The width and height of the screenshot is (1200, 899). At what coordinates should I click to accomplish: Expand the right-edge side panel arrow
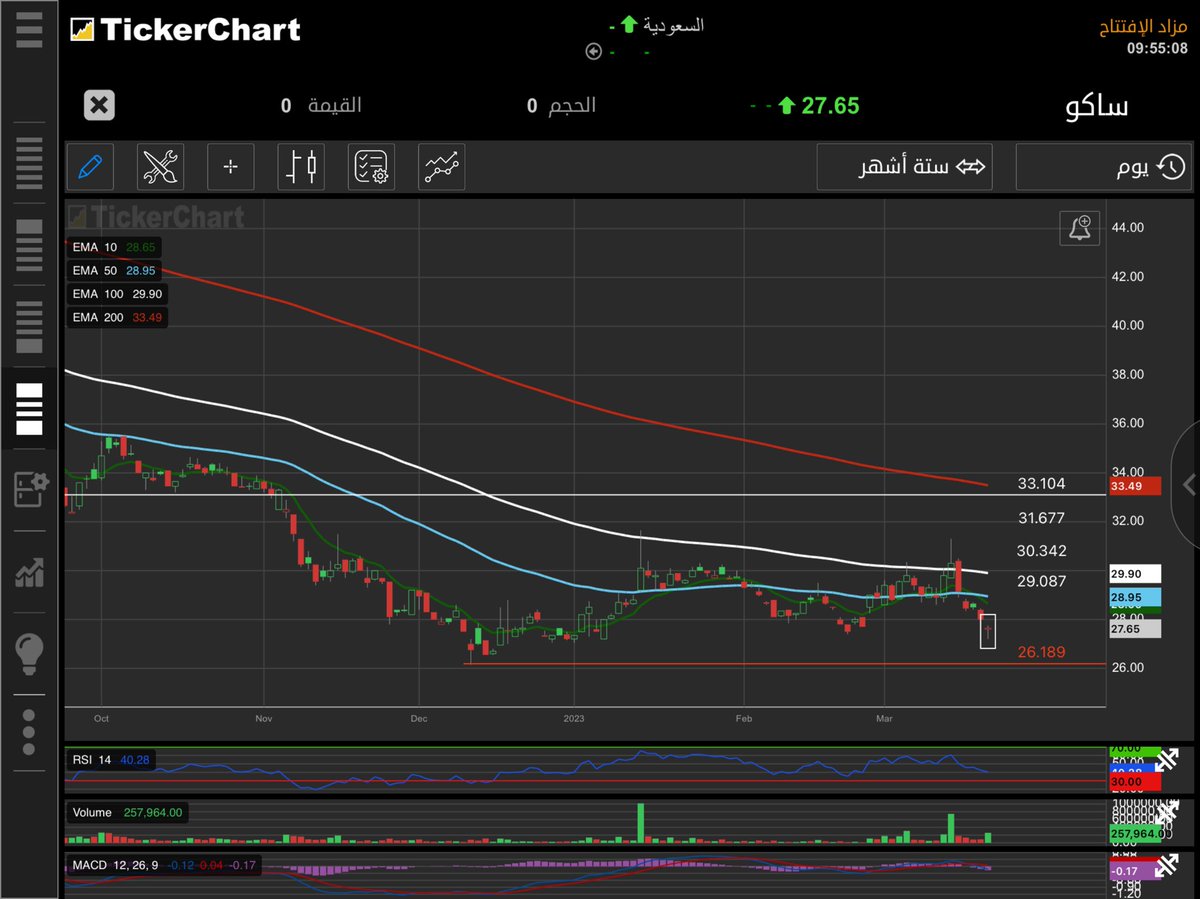click(x=1187, y=484)
